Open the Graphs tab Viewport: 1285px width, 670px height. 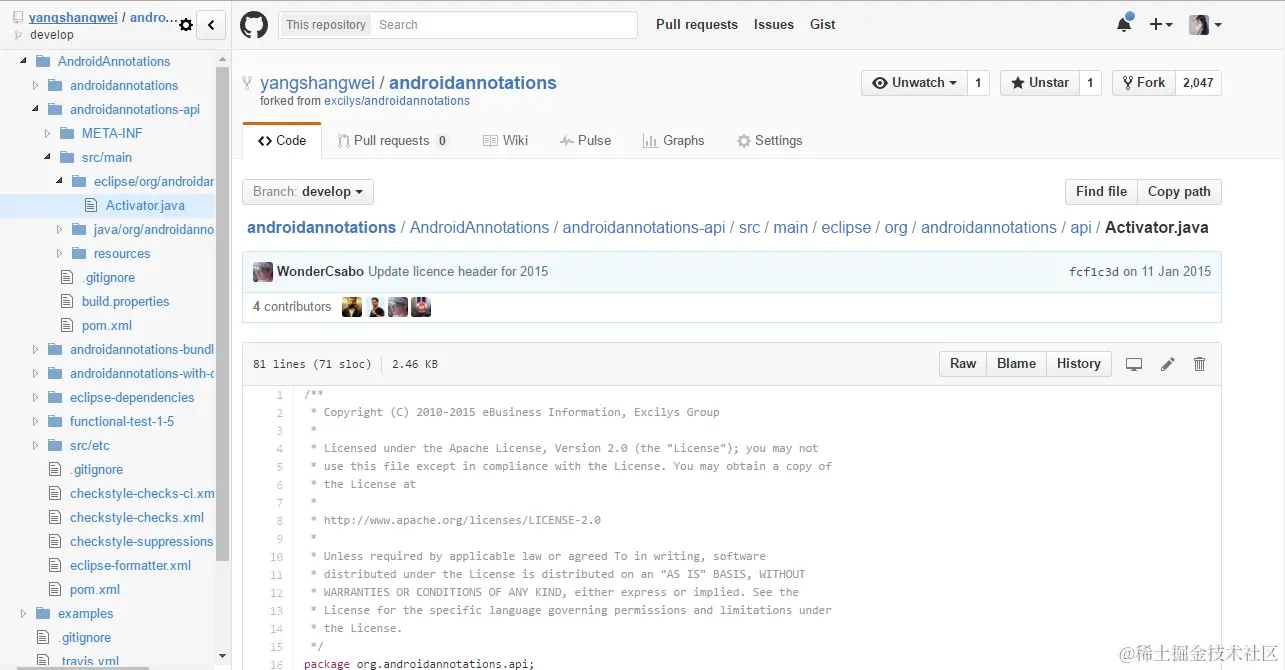point(674,141)
